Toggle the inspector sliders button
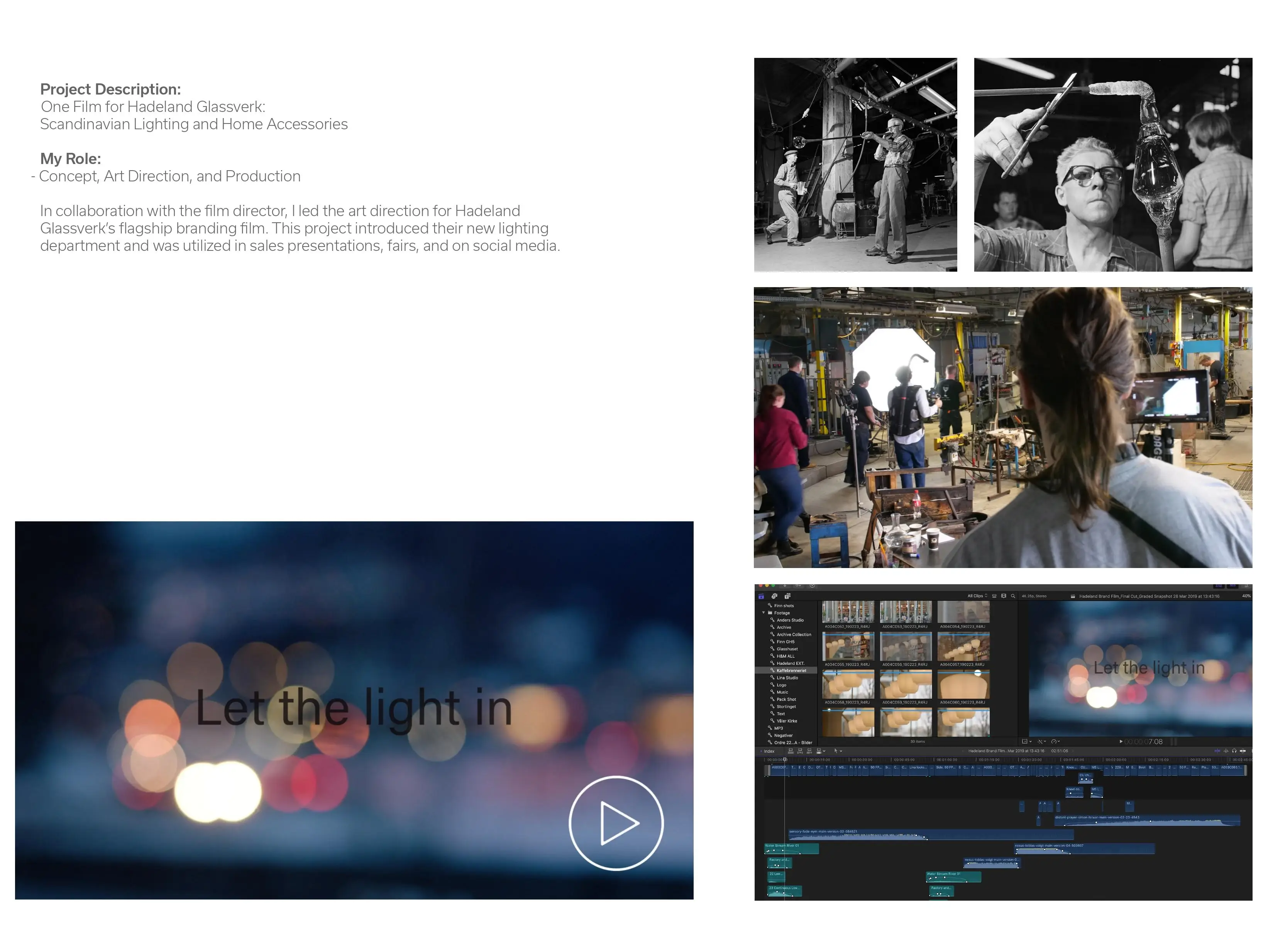 [x=1246, y=586]
